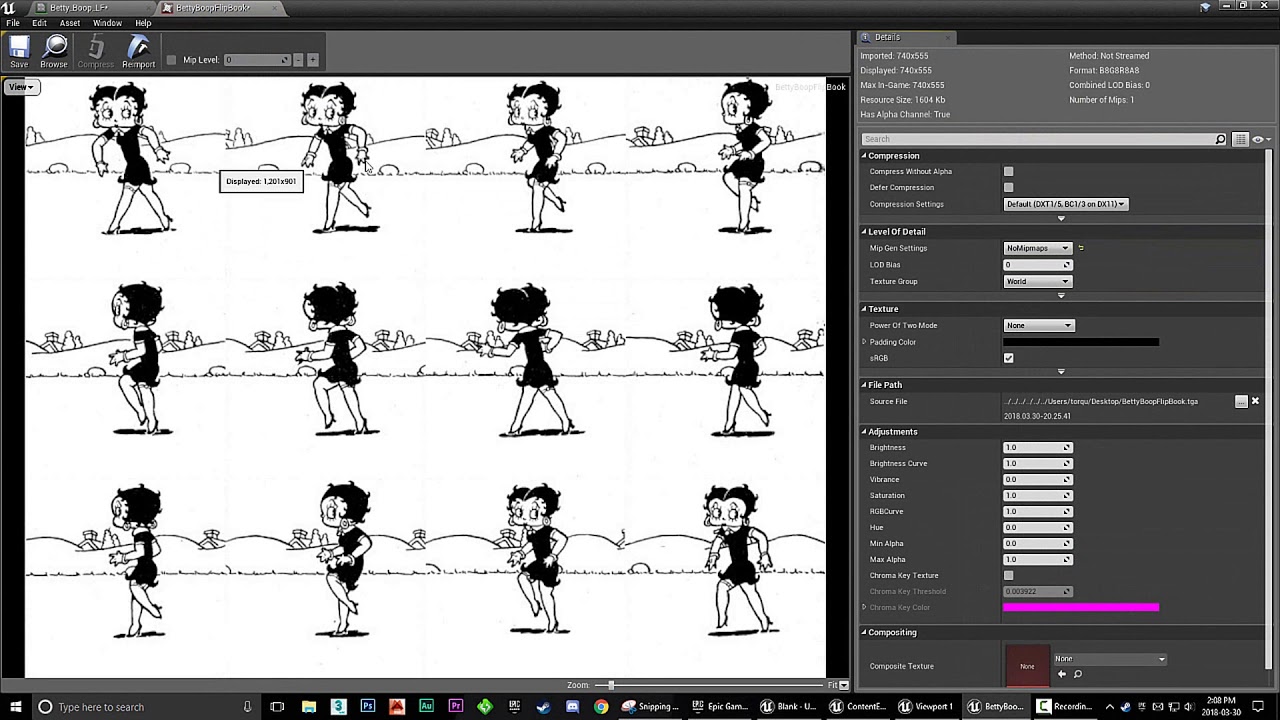Open the Texture Group dropdown
This screenshot has height=720, width=1280.
coord(1038,281)
